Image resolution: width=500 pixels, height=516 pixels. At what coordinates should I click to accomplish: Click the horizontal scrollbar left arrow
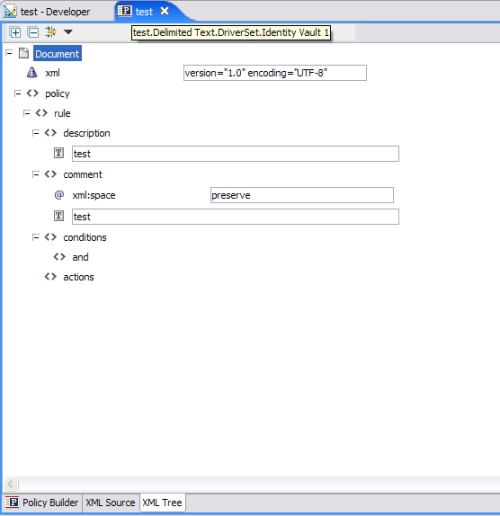(11, 484)
